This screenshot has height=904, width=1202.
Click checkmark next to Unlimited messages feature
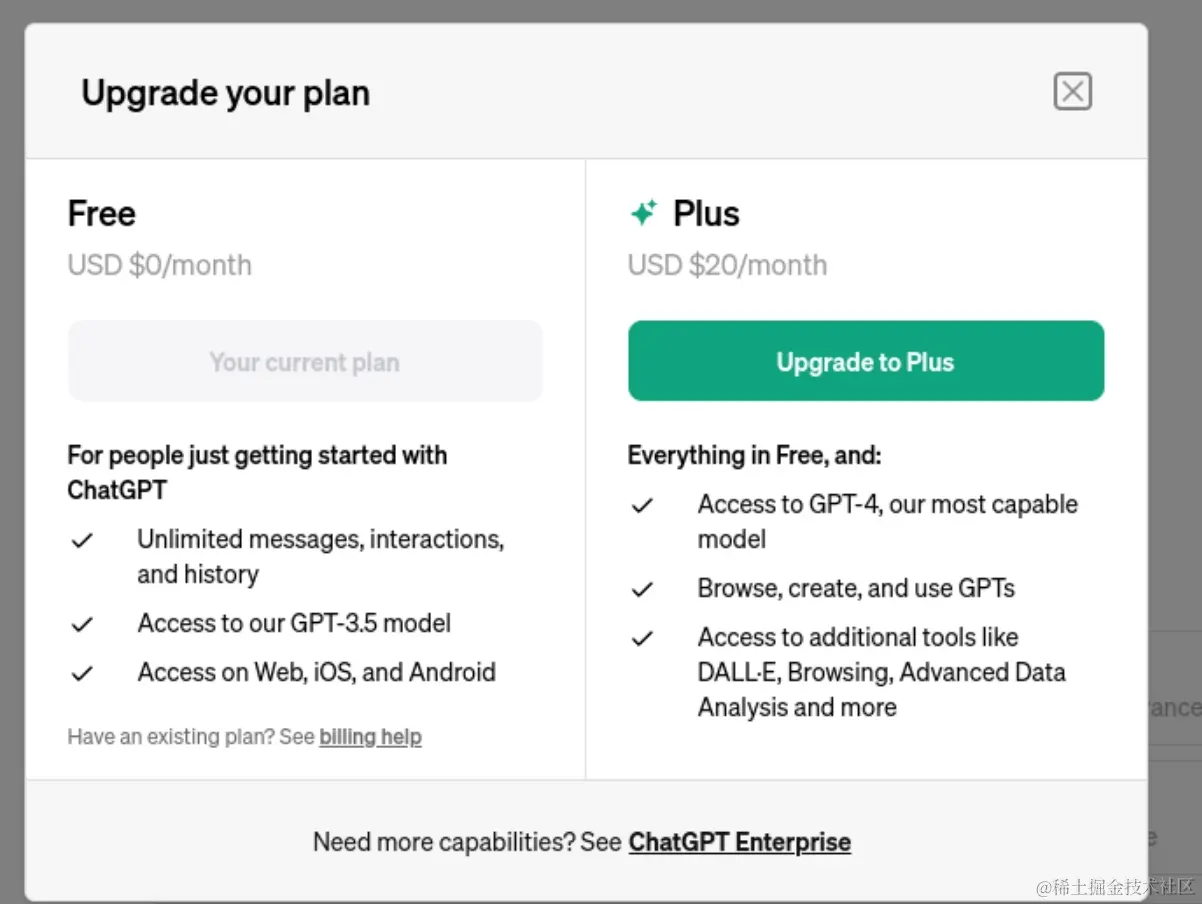click(x=82, y=540)
